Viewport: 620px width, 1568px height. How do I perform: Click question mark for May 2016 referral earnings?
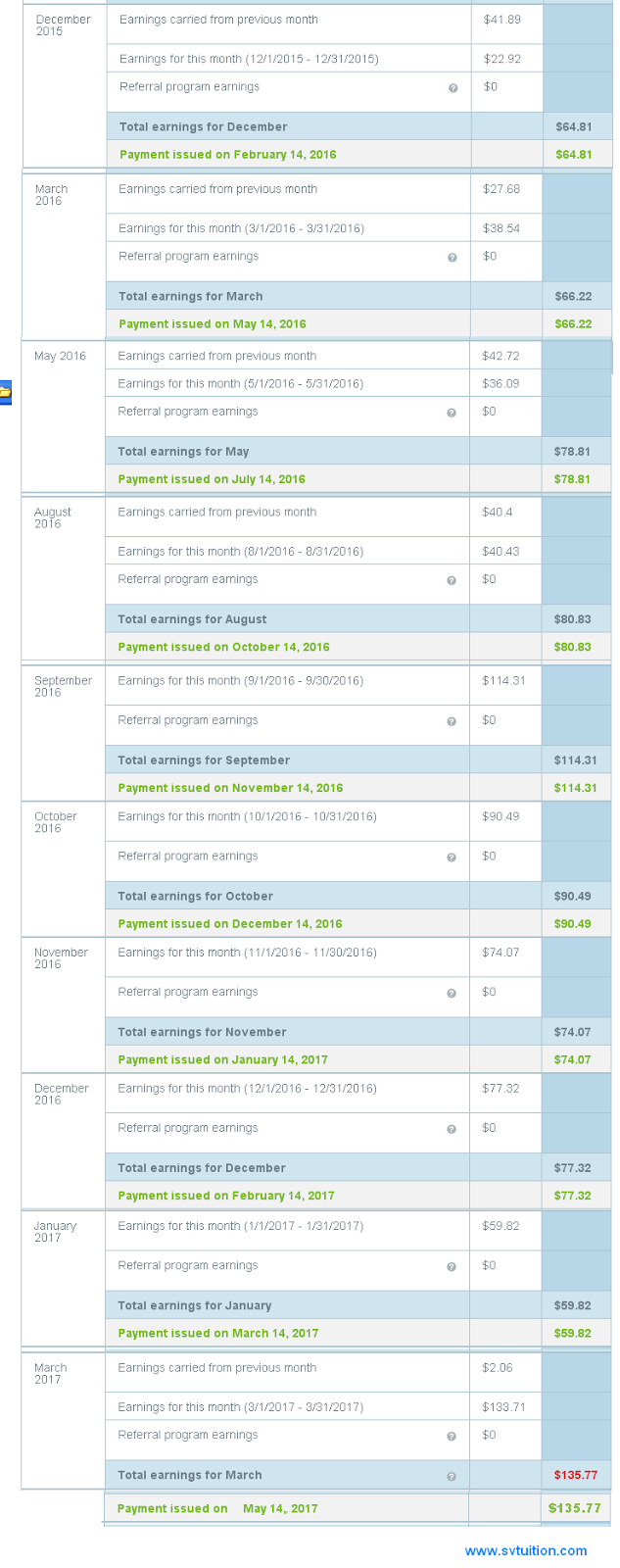(x=452, y=413)
